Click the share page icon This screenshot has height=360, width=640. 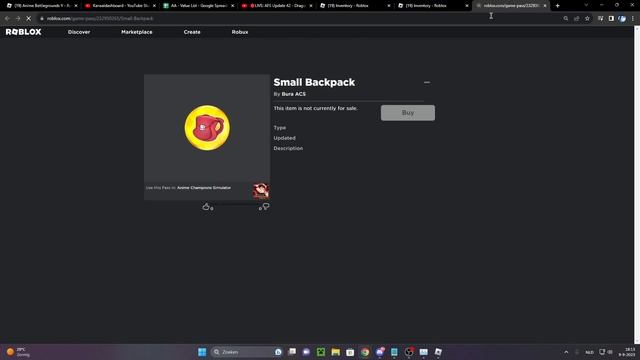(x=576, y=18)
